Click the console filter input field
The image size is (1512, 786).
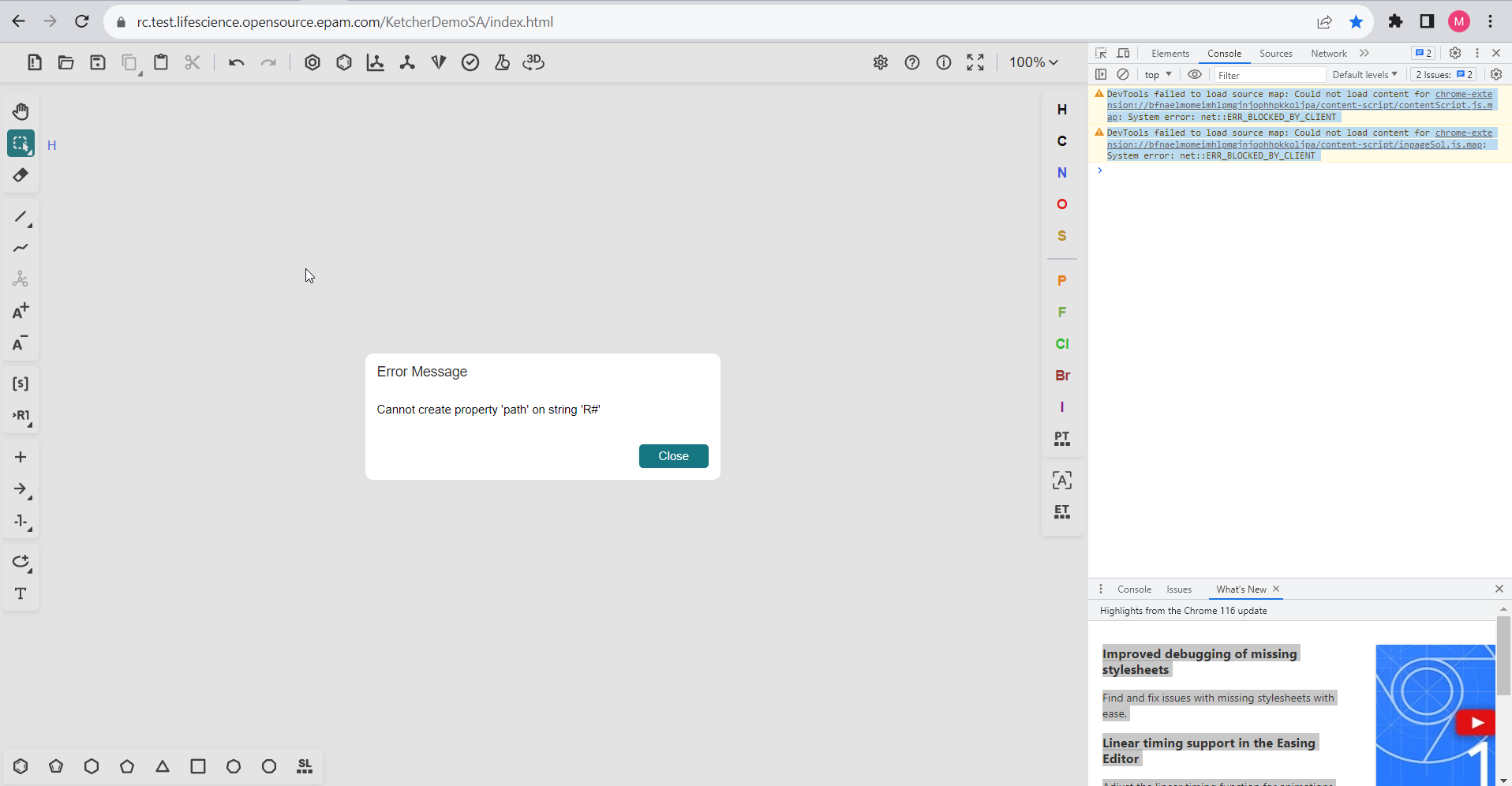click(1271, 74)
